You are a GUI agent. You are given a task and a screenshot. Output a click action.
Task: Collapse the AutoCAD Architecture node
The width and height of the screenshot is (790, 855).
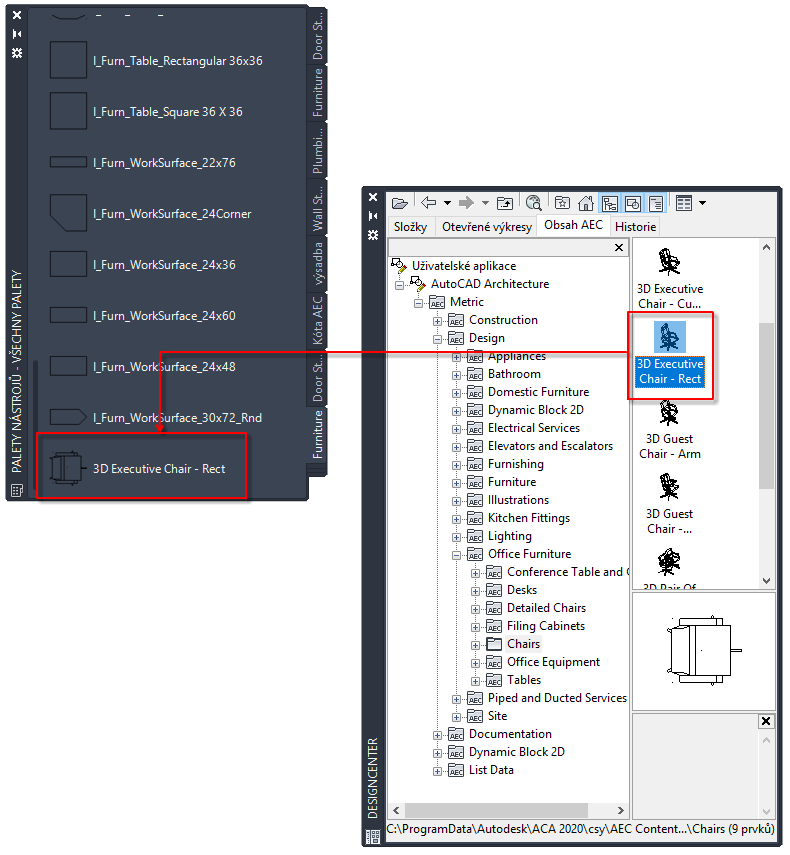(400, 285)
